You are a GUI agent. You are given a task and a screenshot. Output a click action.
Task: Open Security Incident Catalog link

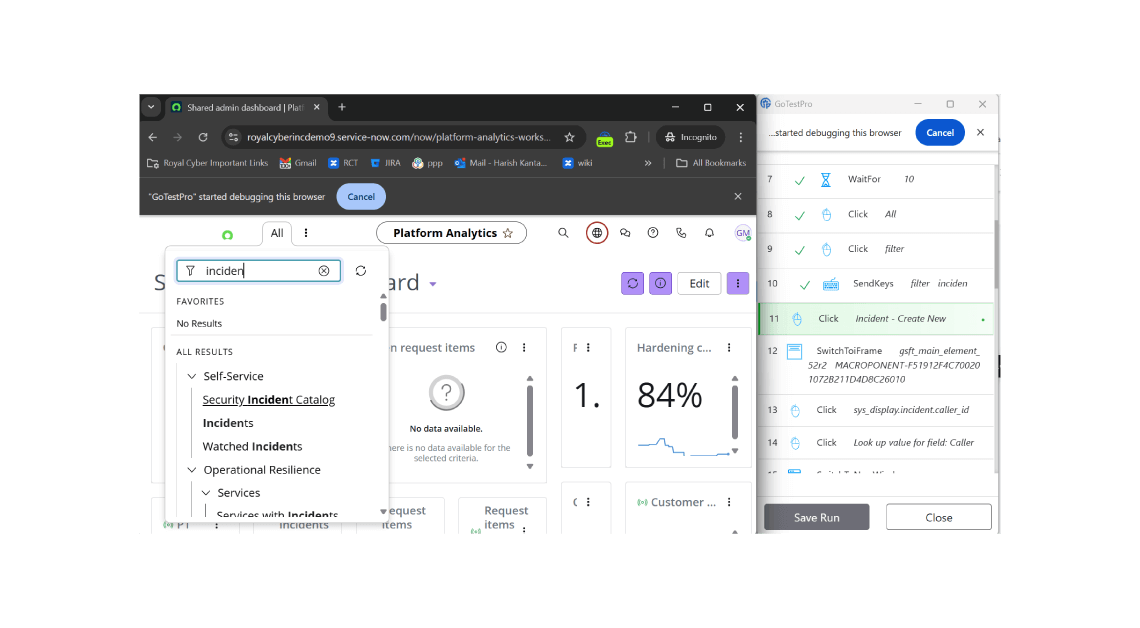pos(268,400)
